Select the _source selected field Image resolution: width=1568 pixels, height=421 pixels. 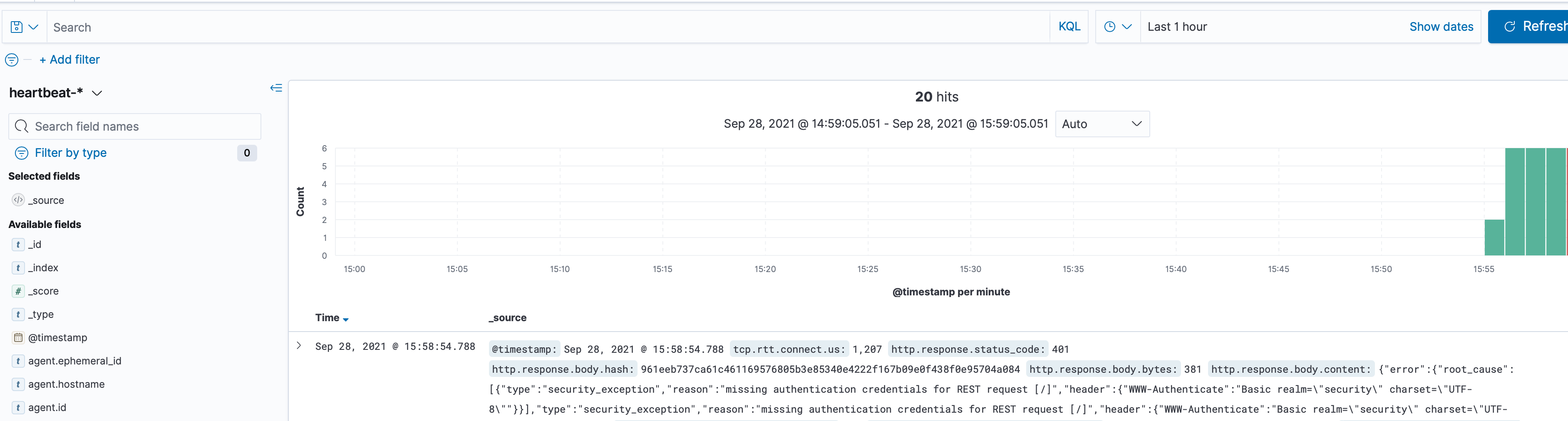pos(46,200)
